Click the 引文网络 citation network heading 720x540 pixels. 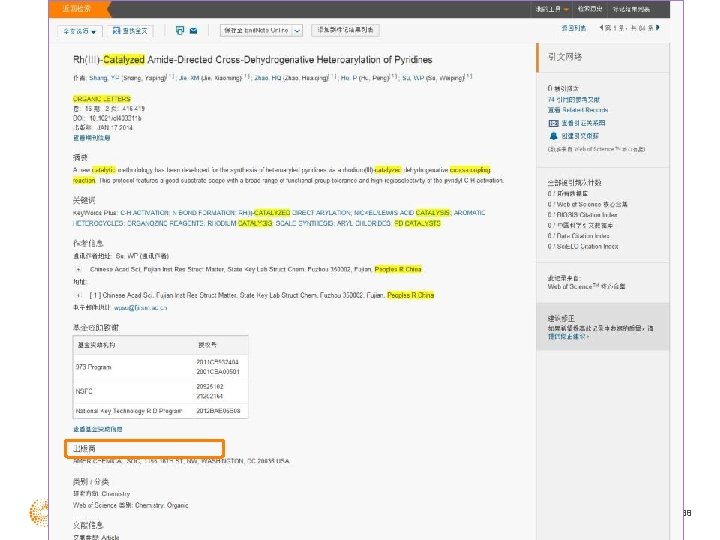coord(565,57)
